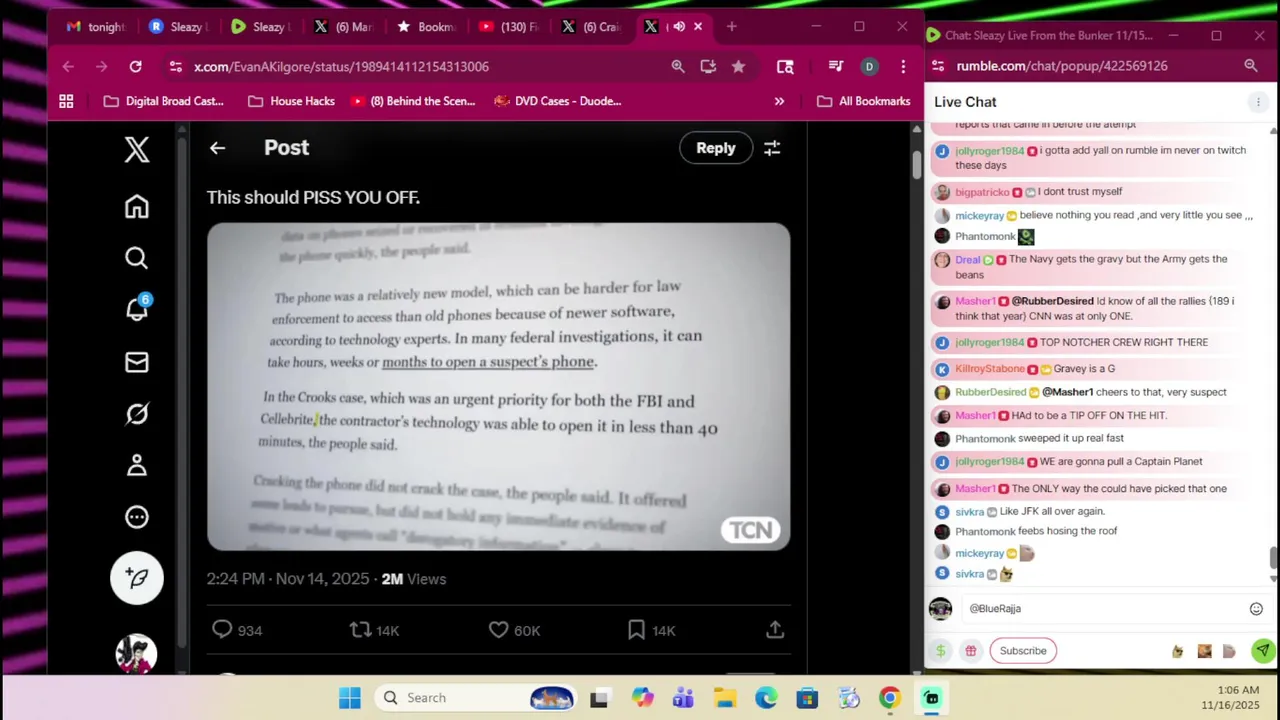
Task: Open site information icon in address bar
Action: 175,66
